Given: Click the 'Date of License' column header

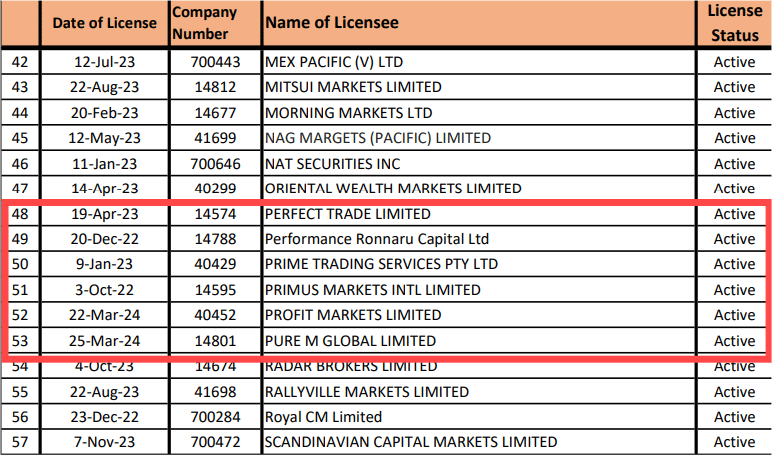Looking at the screenshot, I should point(104,22).
